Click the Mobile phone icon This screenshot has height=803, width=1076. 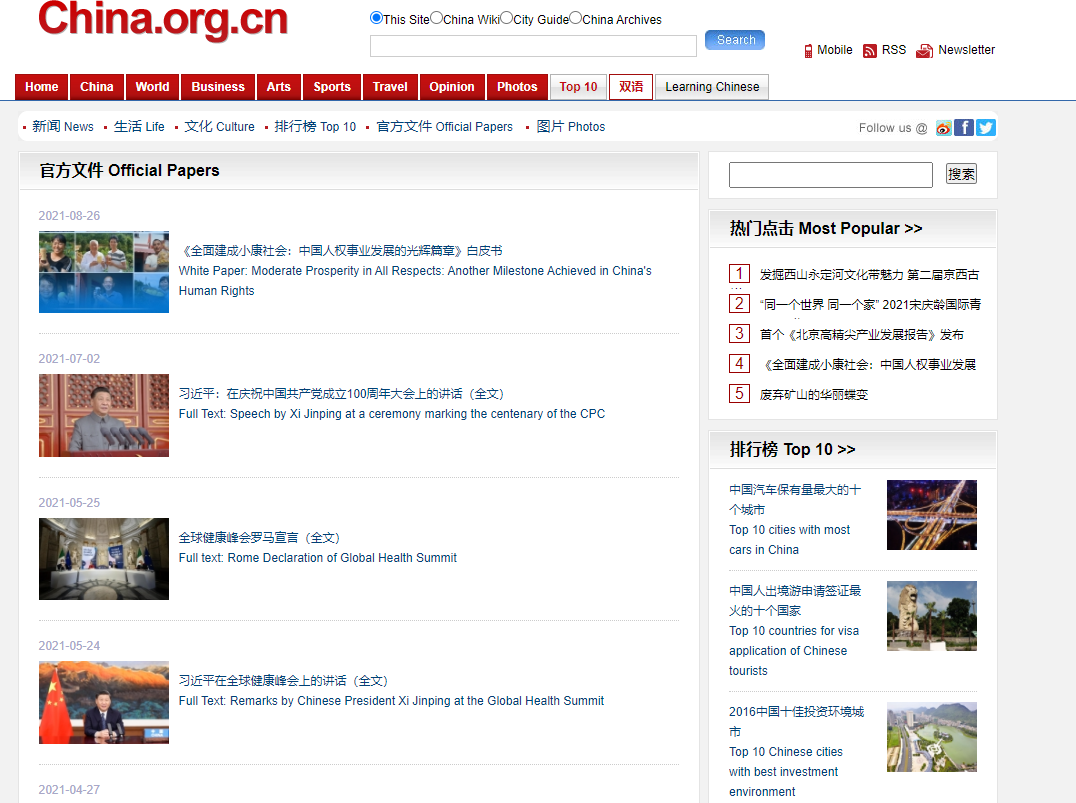(808, 51)
